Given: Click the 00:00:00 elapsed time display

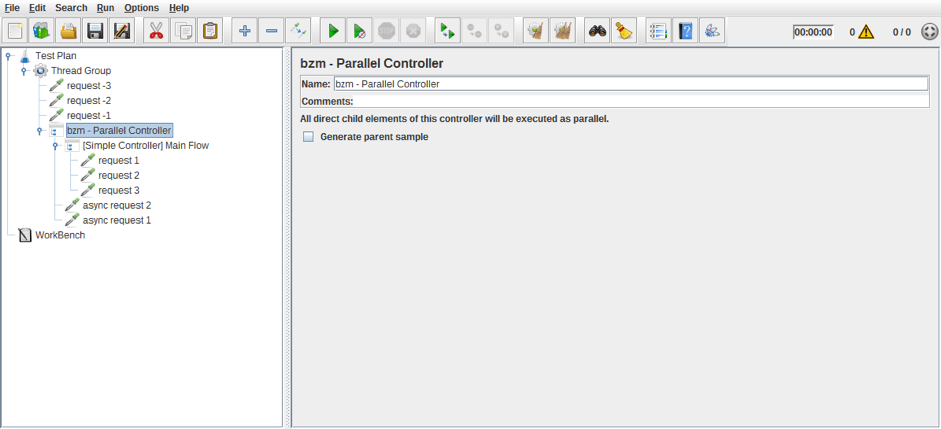Looking at the screenshot, I should point(813,32).
